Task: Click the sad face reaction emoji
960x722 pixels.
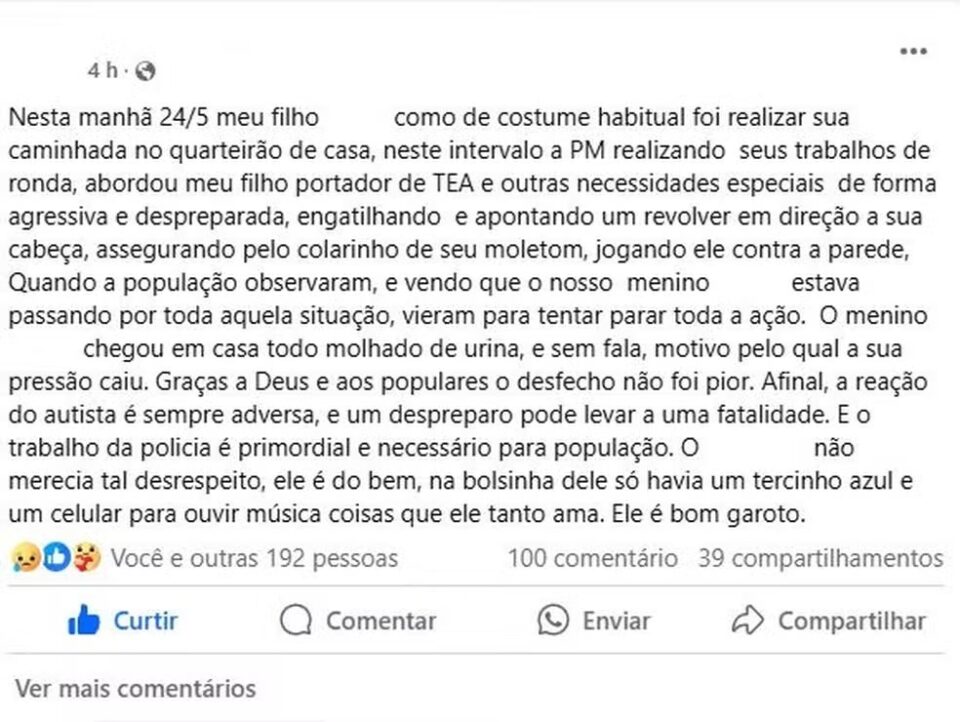Action: (25, 558)
